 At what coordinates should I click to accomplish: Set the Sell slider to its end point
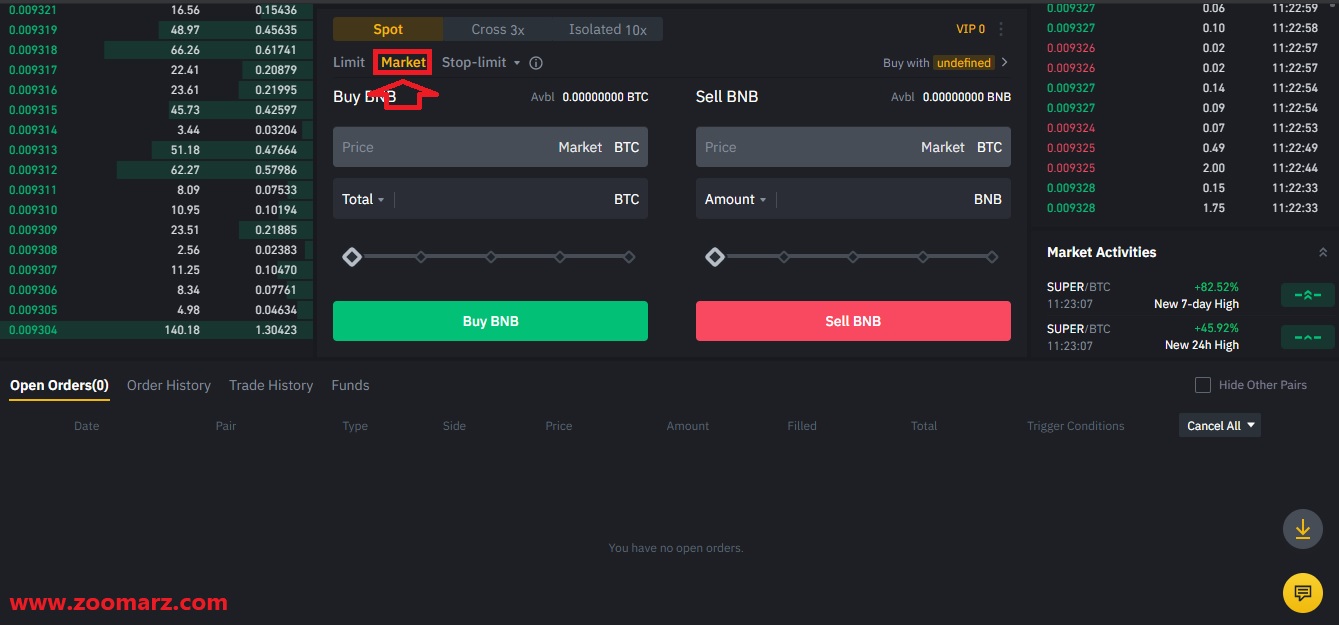(x=992, y=257)
